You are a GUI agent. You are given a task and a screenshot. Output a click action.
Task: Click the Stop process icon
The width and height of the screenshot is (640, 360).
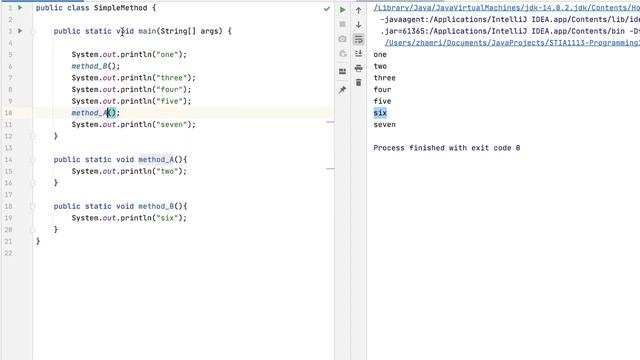pos(342,24)
